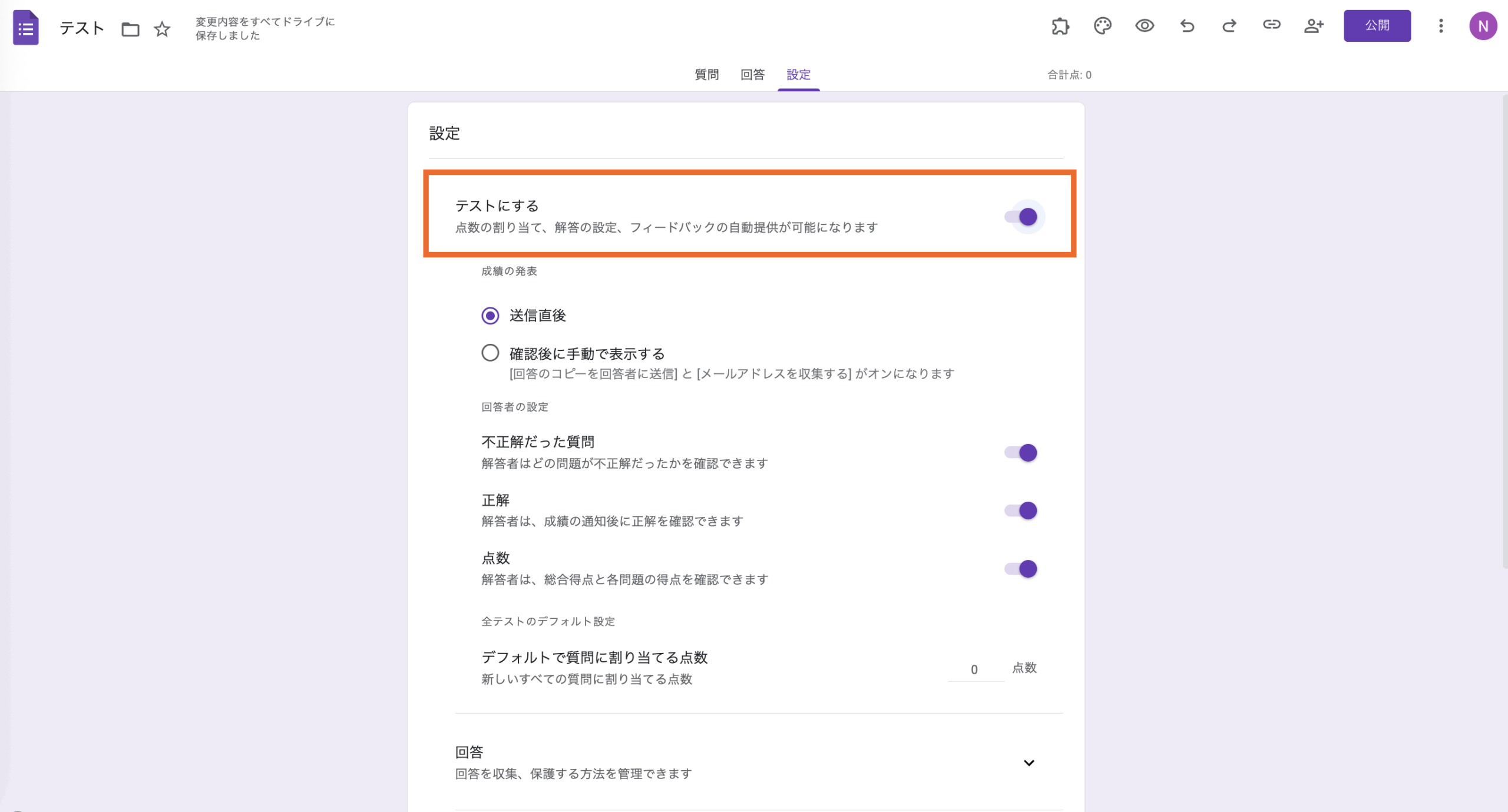Click the redo arrow icon
The height and width of the screenshot is (812, 1508).
click(x=1229, y=26)
